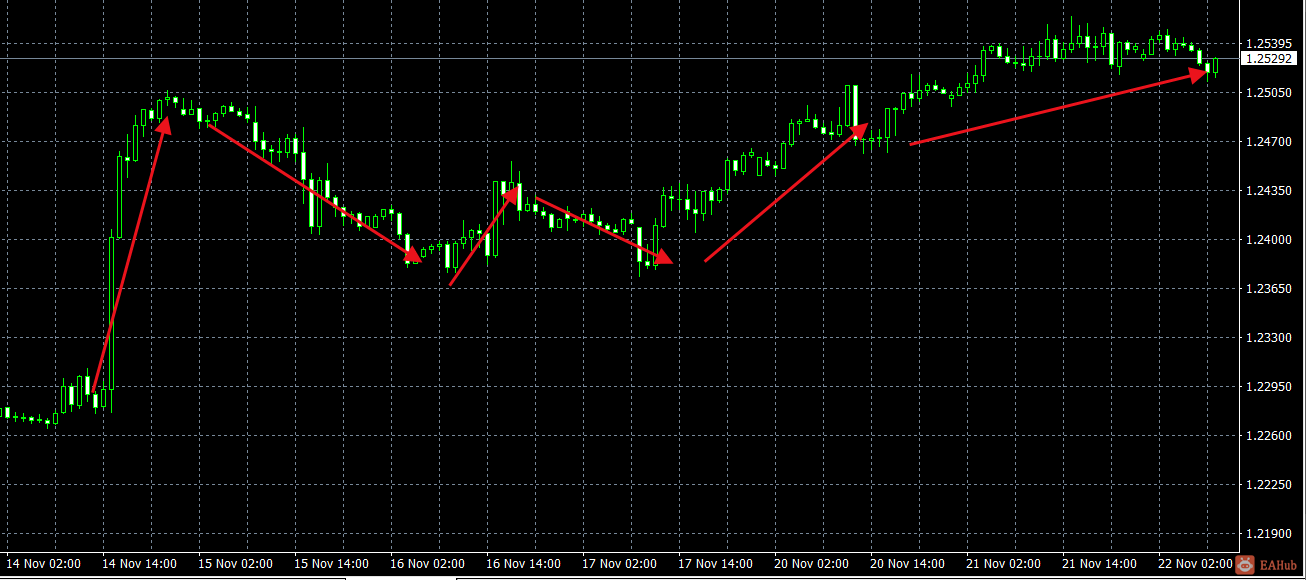Viewport: 1306px width, 580px height.
Task: Select the 20 Nov 02:00 time label
Action: (x=811, y=564)
